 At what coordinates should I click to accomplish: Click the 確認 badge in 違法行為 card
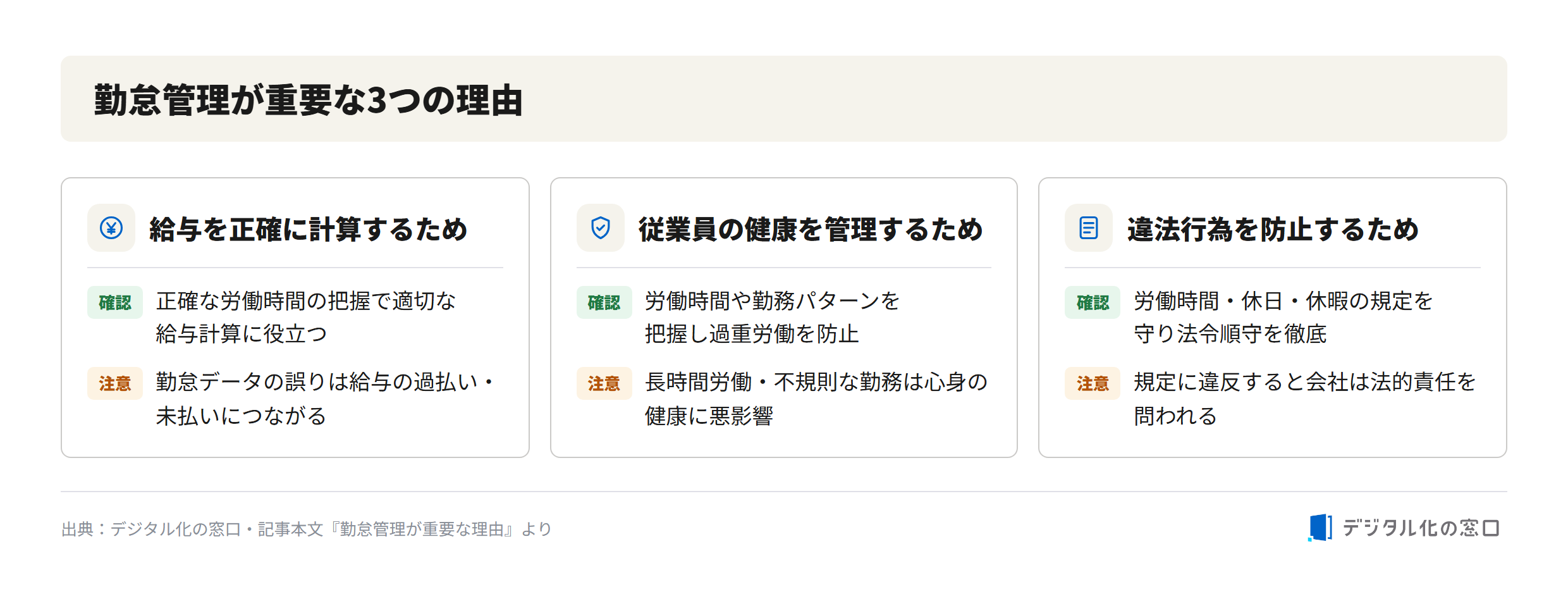(1093, 302)
